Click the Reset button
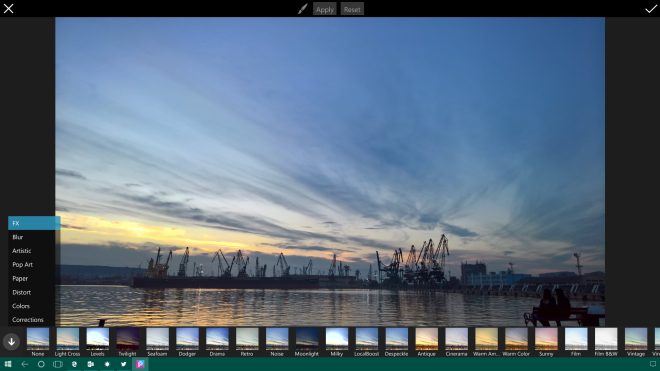Image resolution: width=660 pixels, height=371 pixels. tap(352, 9)
